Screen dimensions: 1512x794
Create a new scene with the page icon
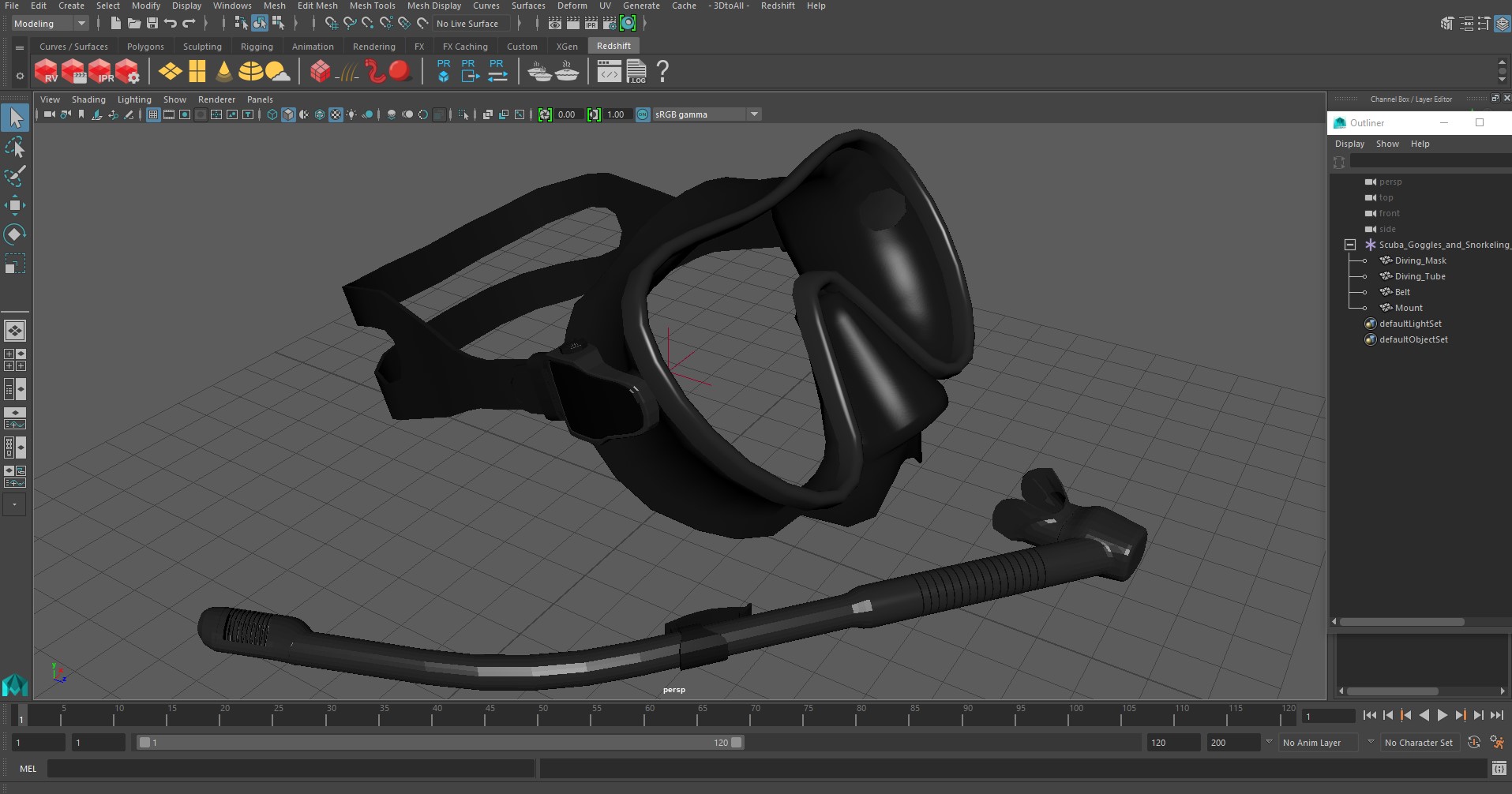[x=116, y=24]
